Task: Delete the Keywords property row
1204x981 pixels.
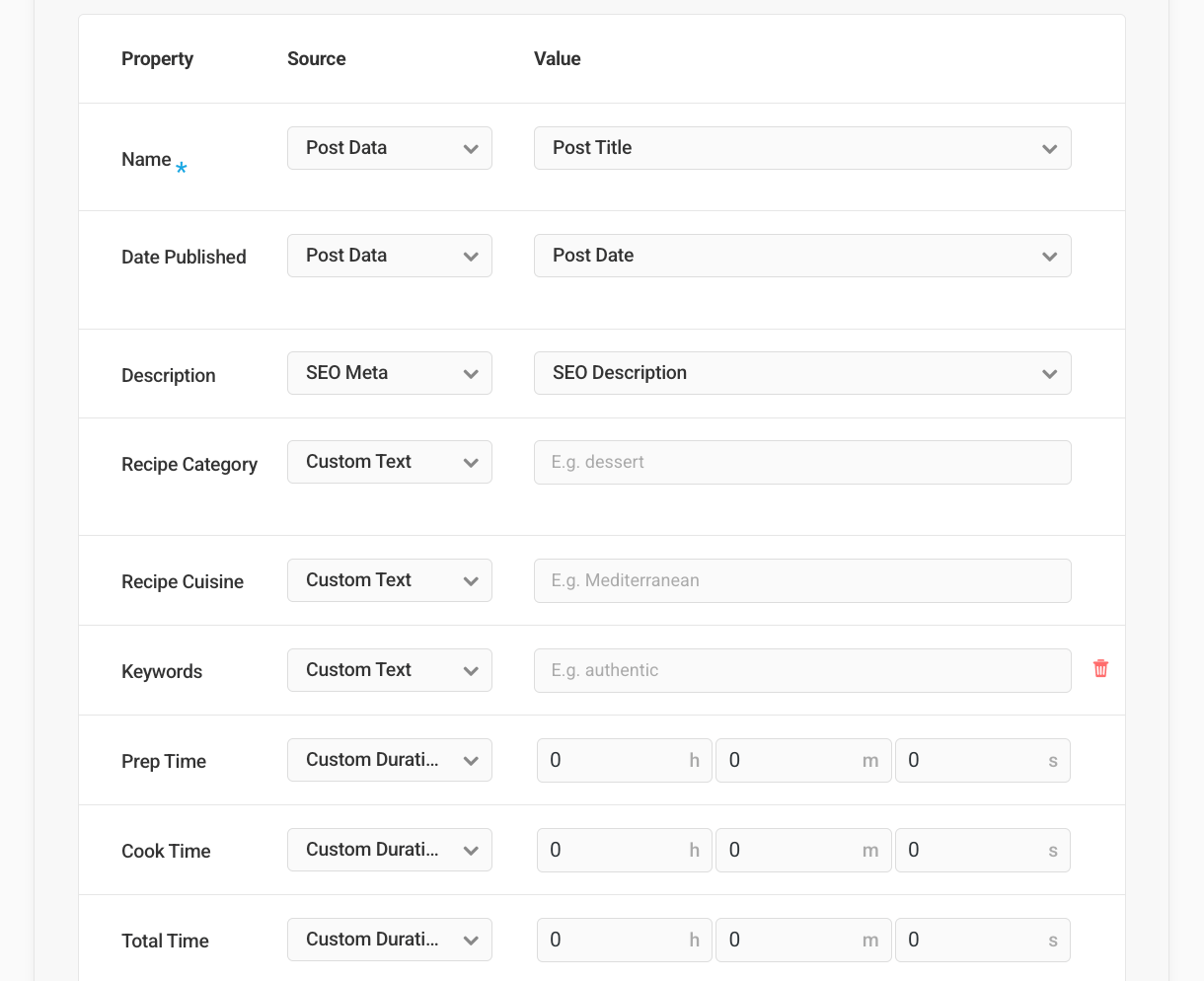Action: 1100,668
